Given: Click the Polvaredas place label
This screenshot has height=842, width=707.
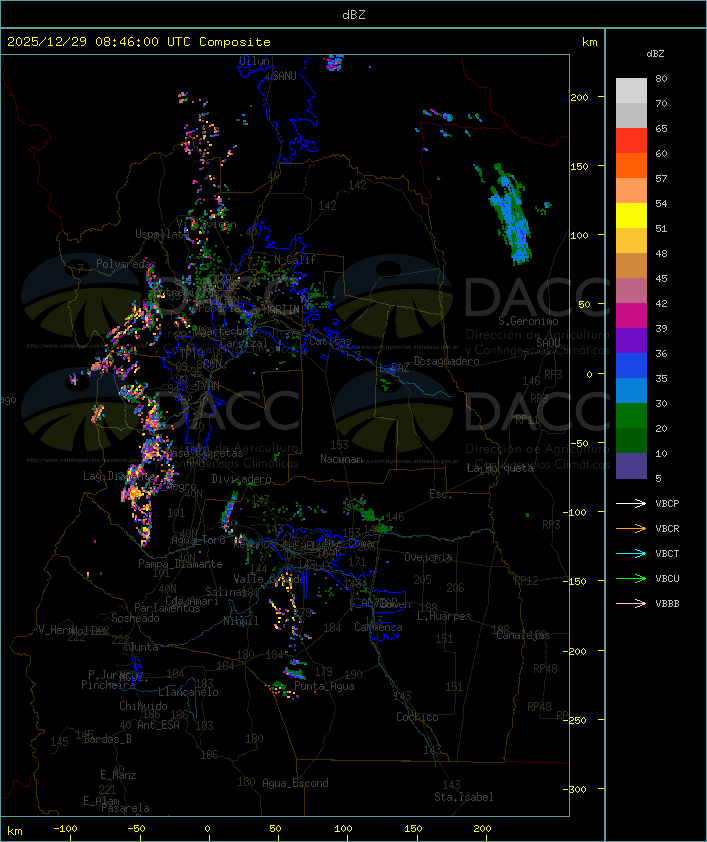Looking at the screenshot, I should [126, 264].
